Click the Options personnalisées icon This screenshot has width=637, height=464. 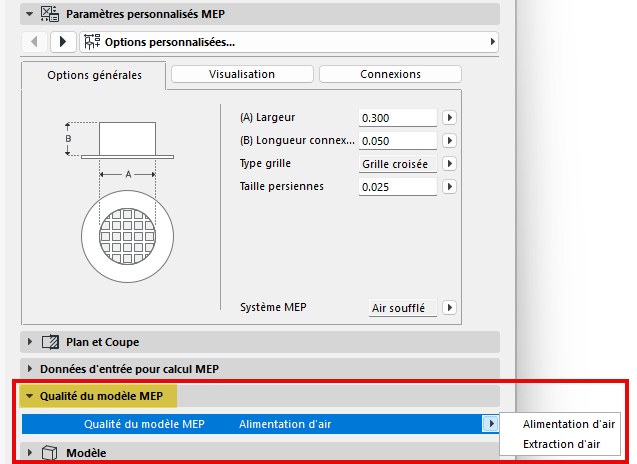[92, 42]
